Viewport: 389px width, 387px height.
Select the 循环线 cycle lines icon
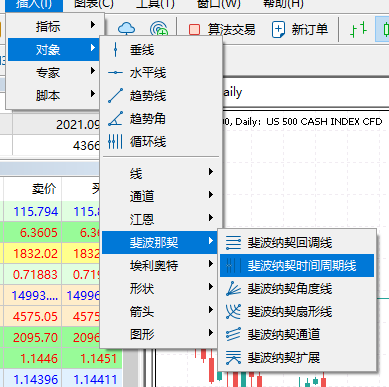click(115, 142)
